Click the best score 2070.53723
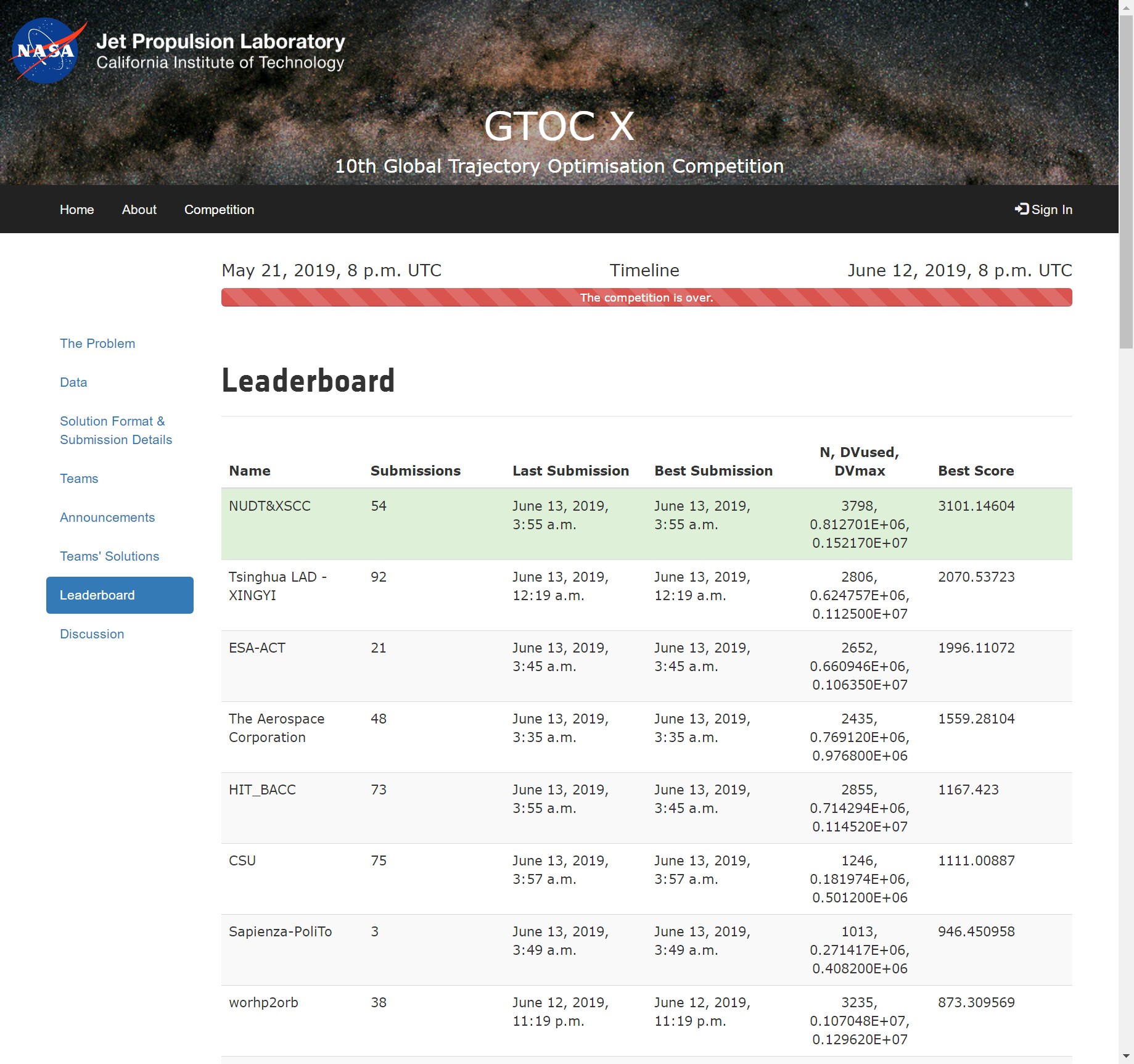 [x=976, y=577]
